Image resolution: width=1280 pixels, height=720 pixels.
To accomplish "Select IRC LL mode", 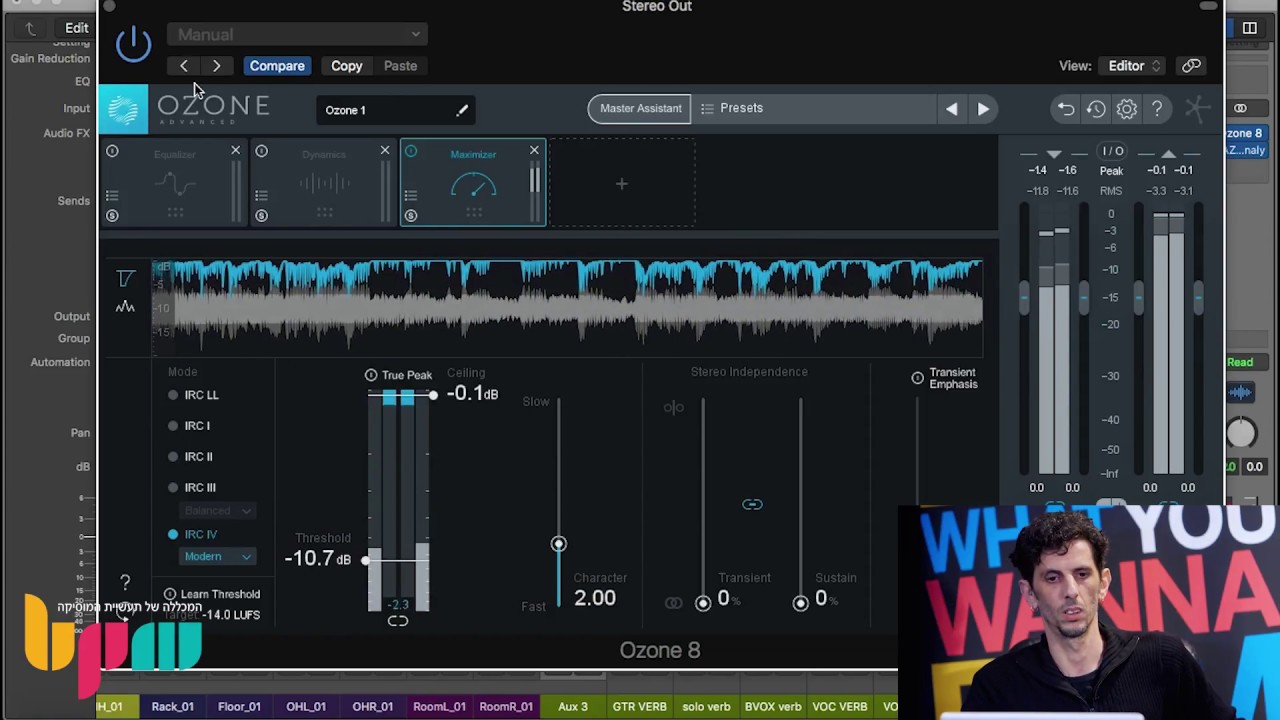I will (x=194, y=395).
